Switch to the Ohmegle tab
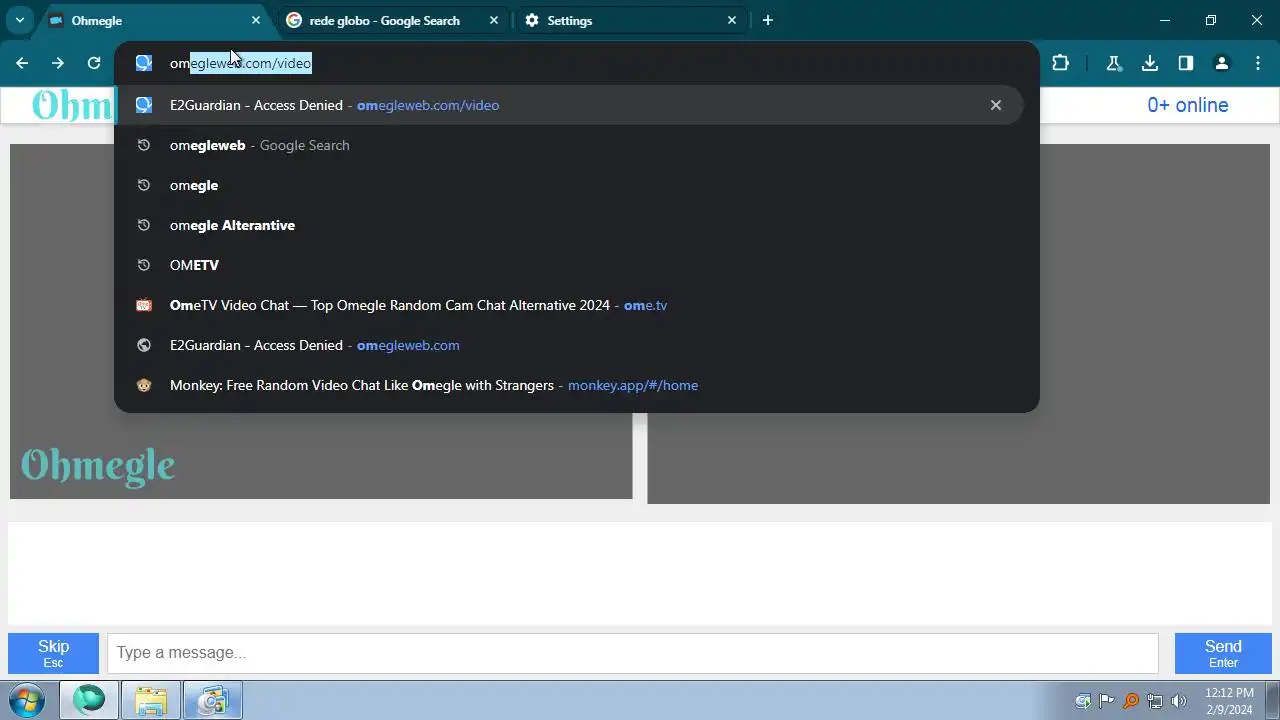This screenshot has height=720, width=1280. point(150,20)
